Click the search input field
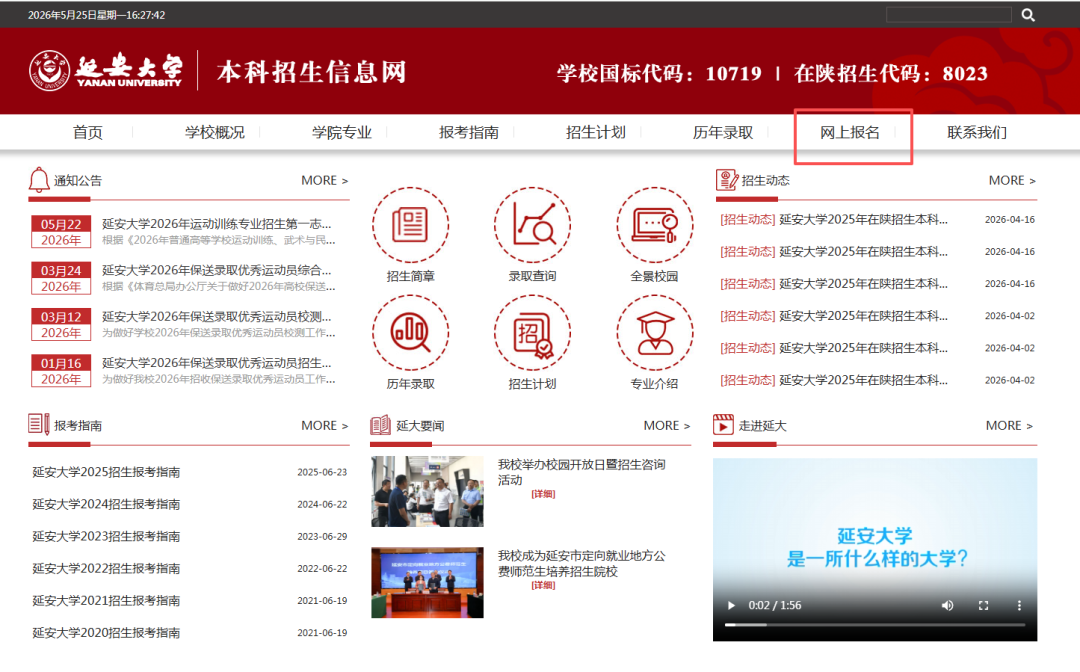This screenshot has width=1080, height=672. pyautogui.click(x=948, y=15)
